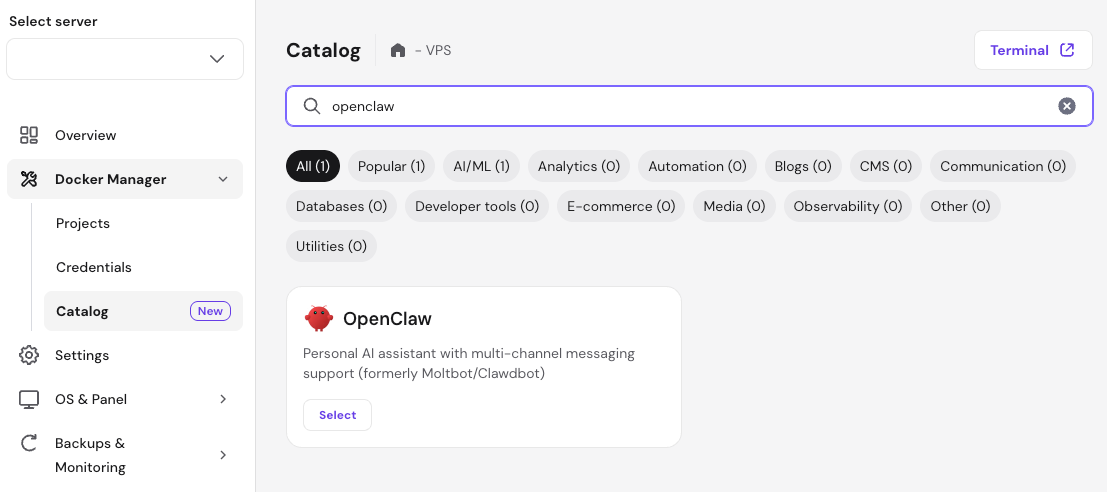Launch the Terminal button
The width and height of the screenshot is (1107, 492).
tap(1032, 50)
